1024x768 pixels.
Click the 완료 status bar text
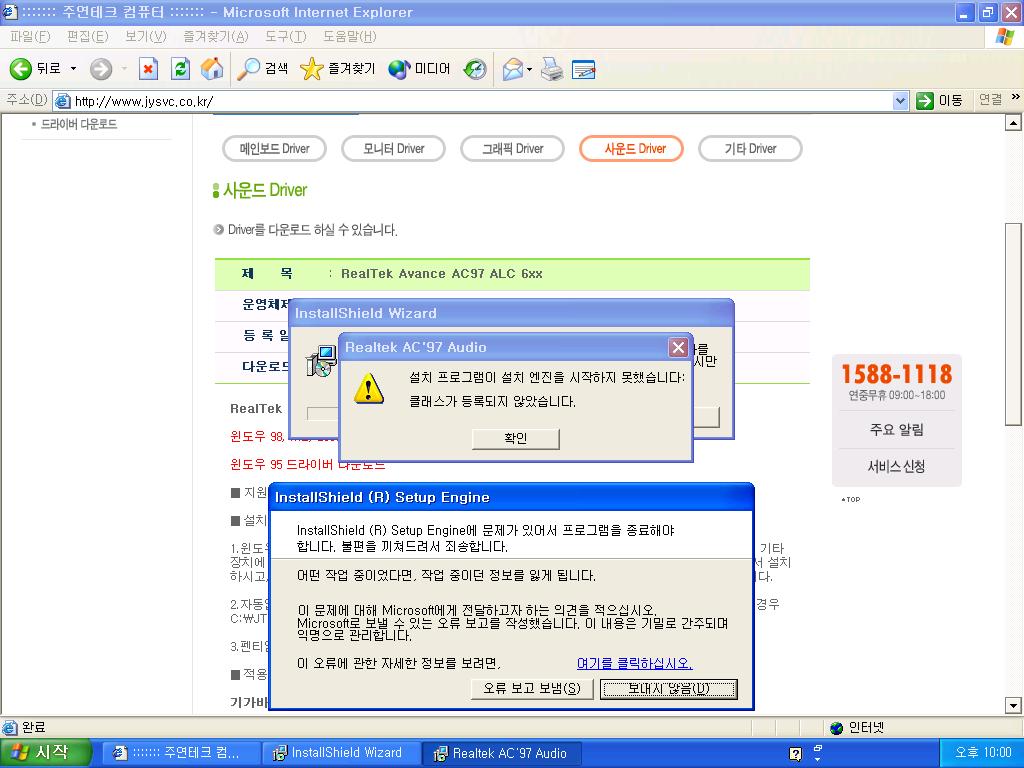tap(34, 728)
